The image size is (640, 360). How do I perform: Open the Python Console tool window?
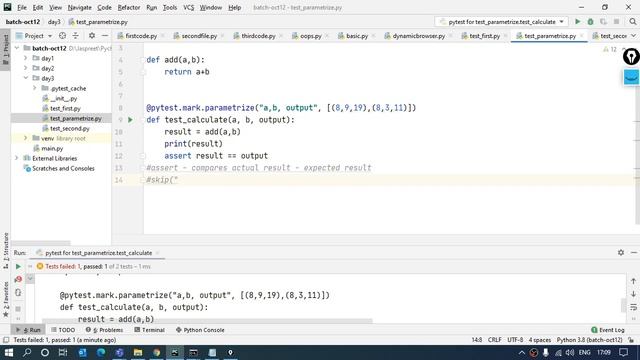[x=200, y=330]
